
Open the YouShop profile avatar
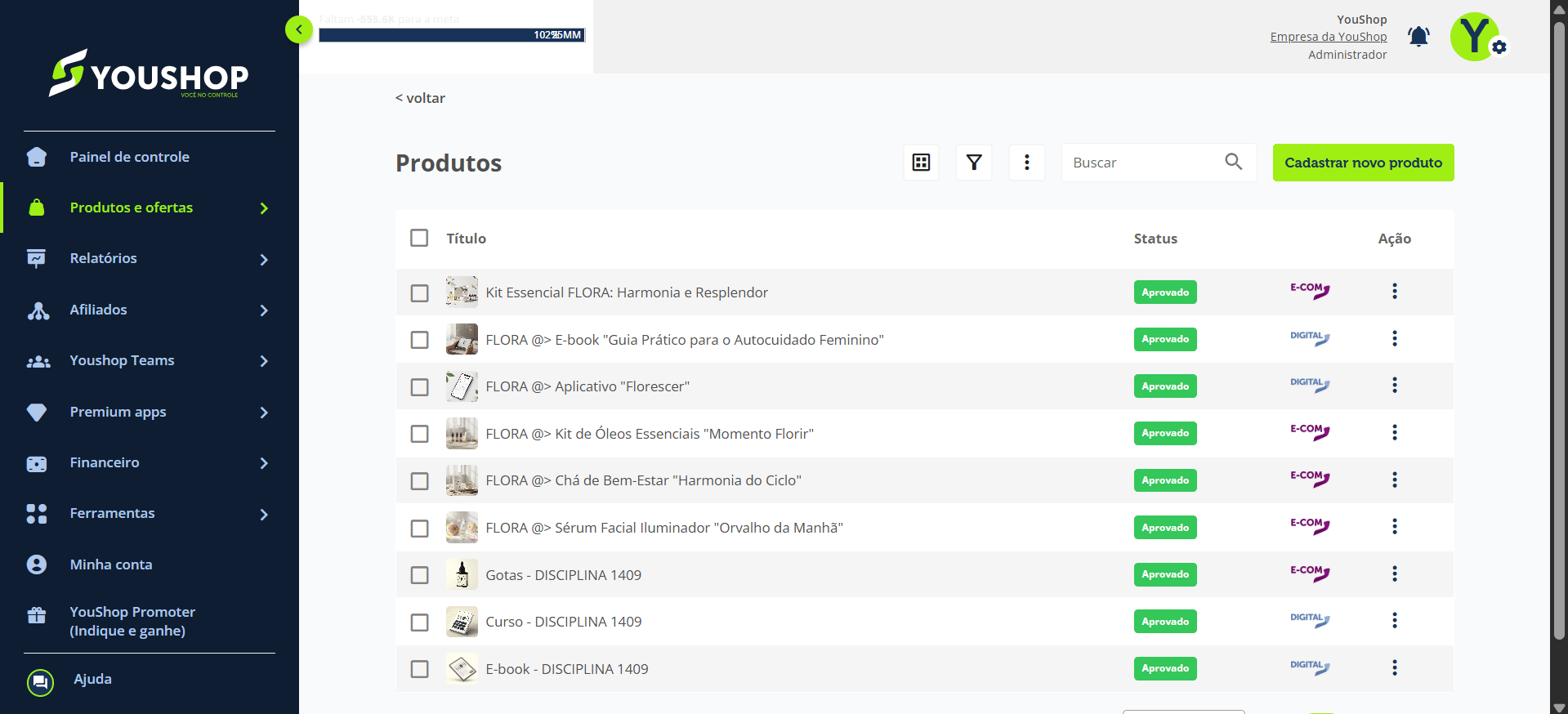click(x=1476, y=37)
